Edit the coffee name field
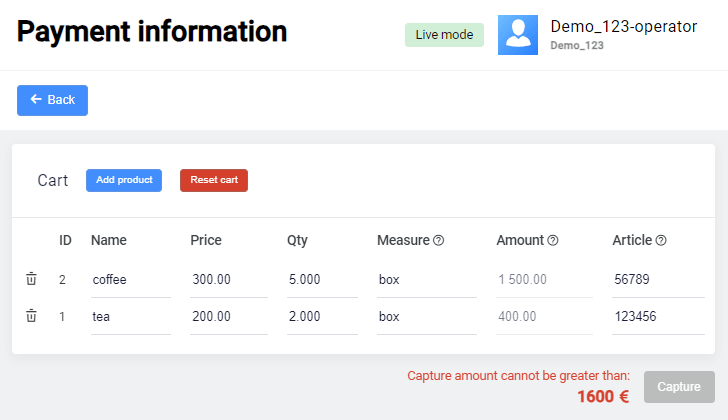This screenshot has width=728, height=420. [x=130, y=280]
